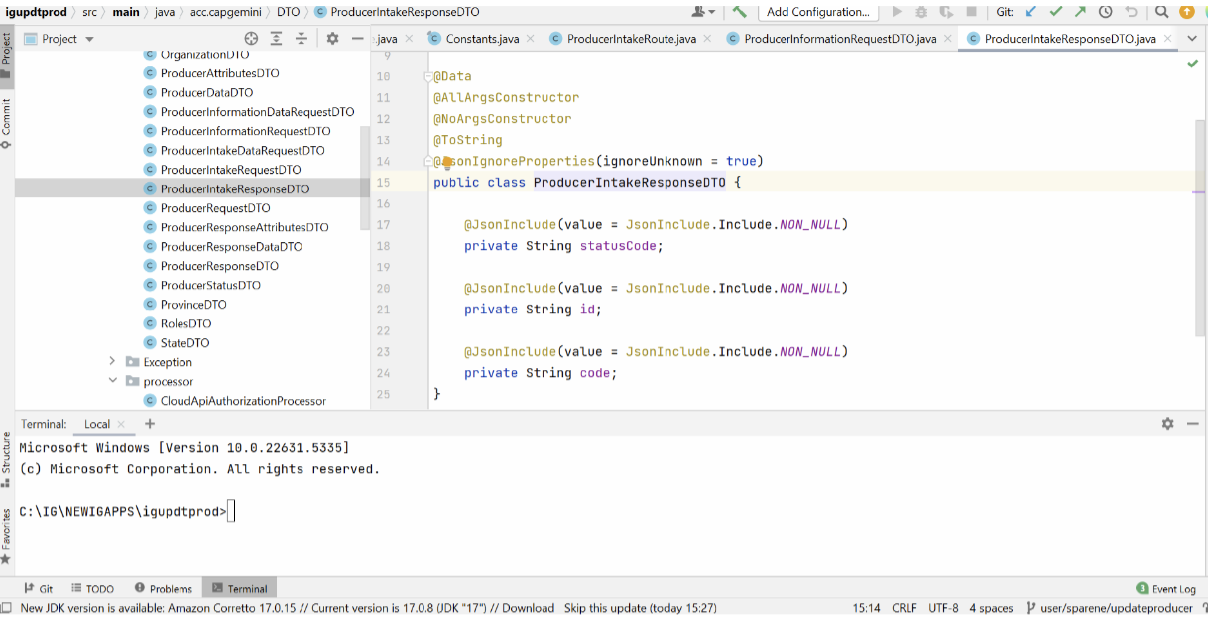Open Project panel gear options
The width and height of the screenshot is (1208, 618).
tap(333, 38)
